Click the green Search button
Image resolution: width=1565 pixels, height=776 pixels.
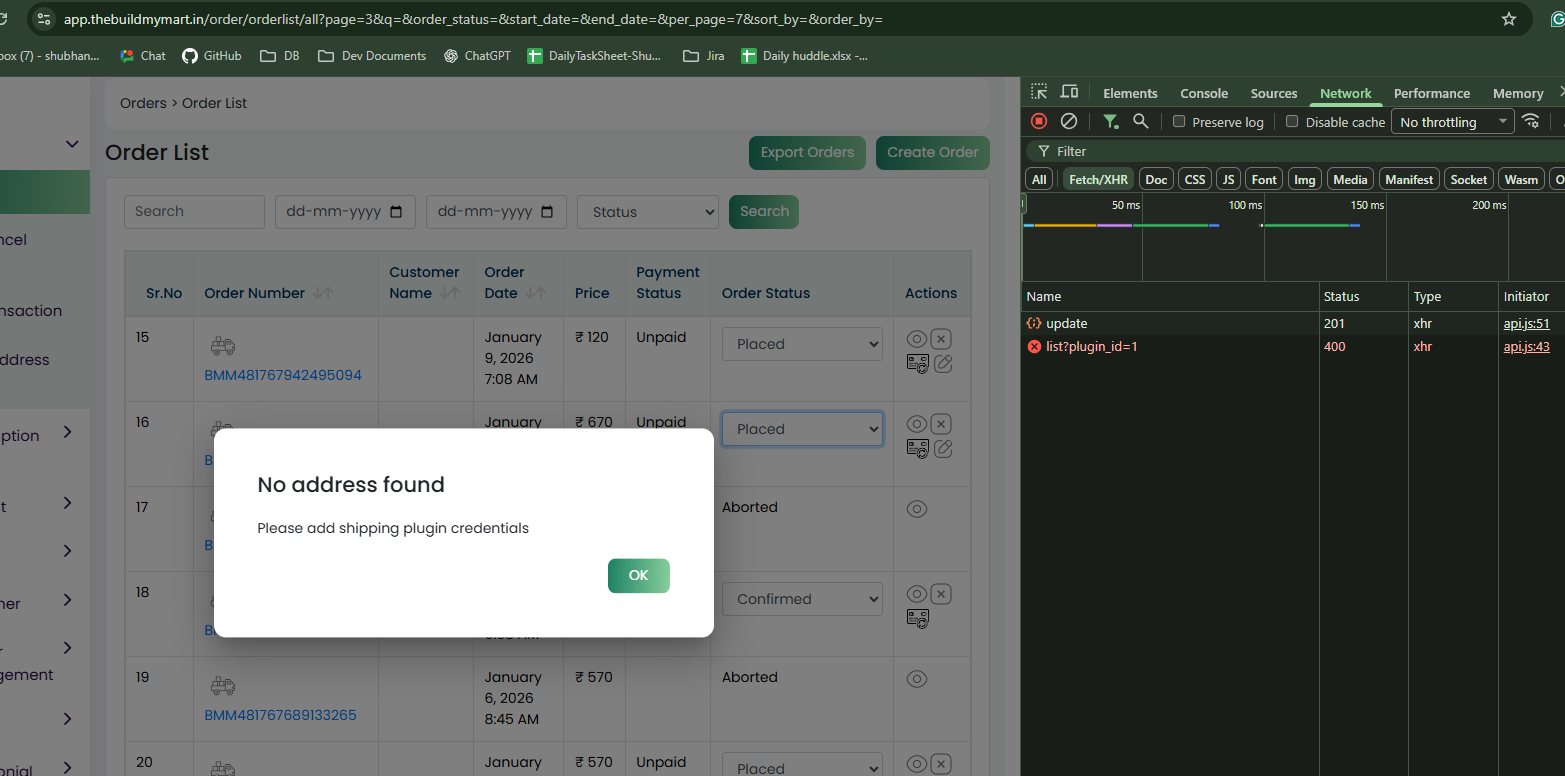(764, 212)
